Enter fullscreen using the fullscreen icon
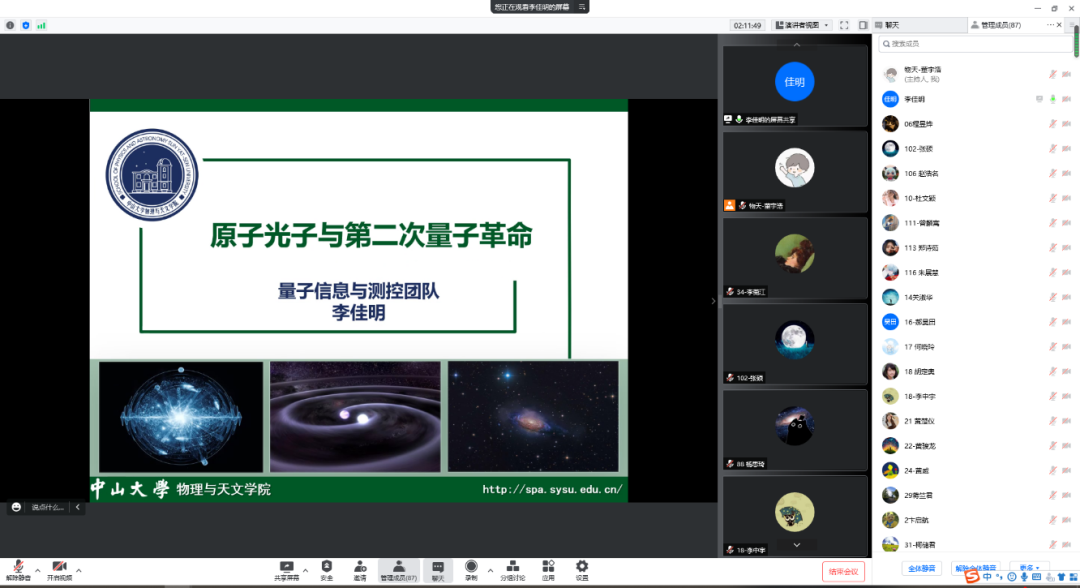Viewport: 1080px width, 588px height. [844, 25]
